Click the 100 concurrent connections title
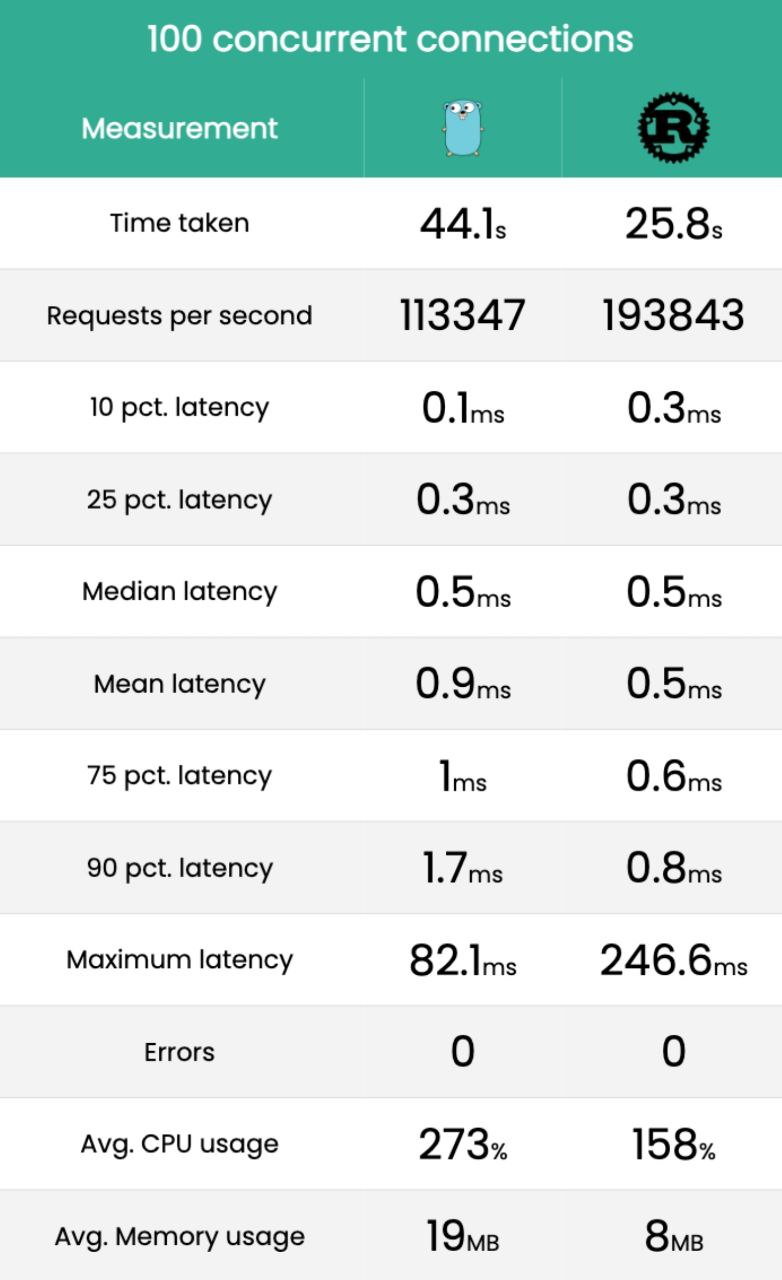The height and width of the screenshot is (1280, 782). pos(390,39)
